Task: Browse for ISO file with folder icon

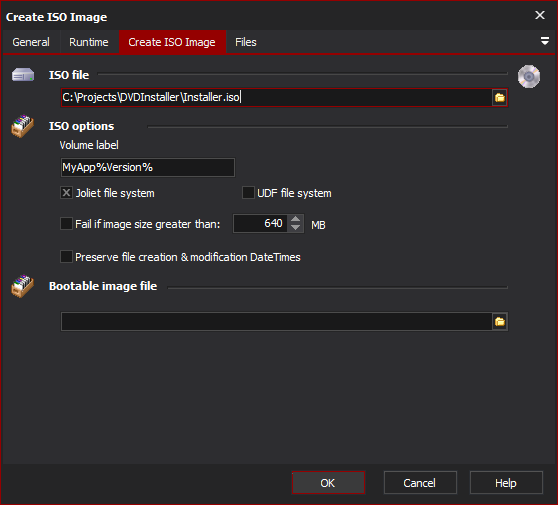Action: click(499, 98)
